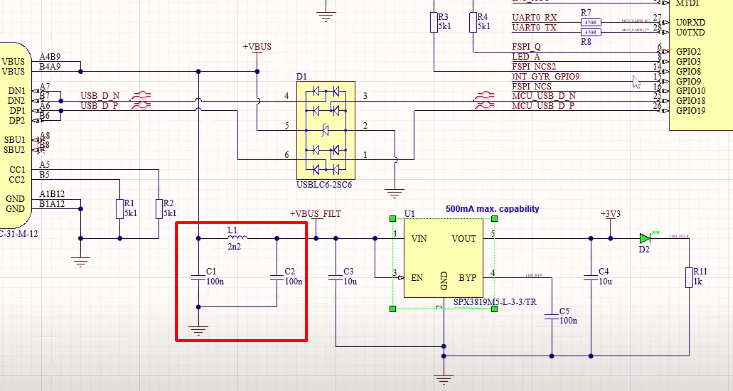Select the R8 series resistor on UART0_TX
The height and width of the screenshot is (391, 733).
coord(591,32)
